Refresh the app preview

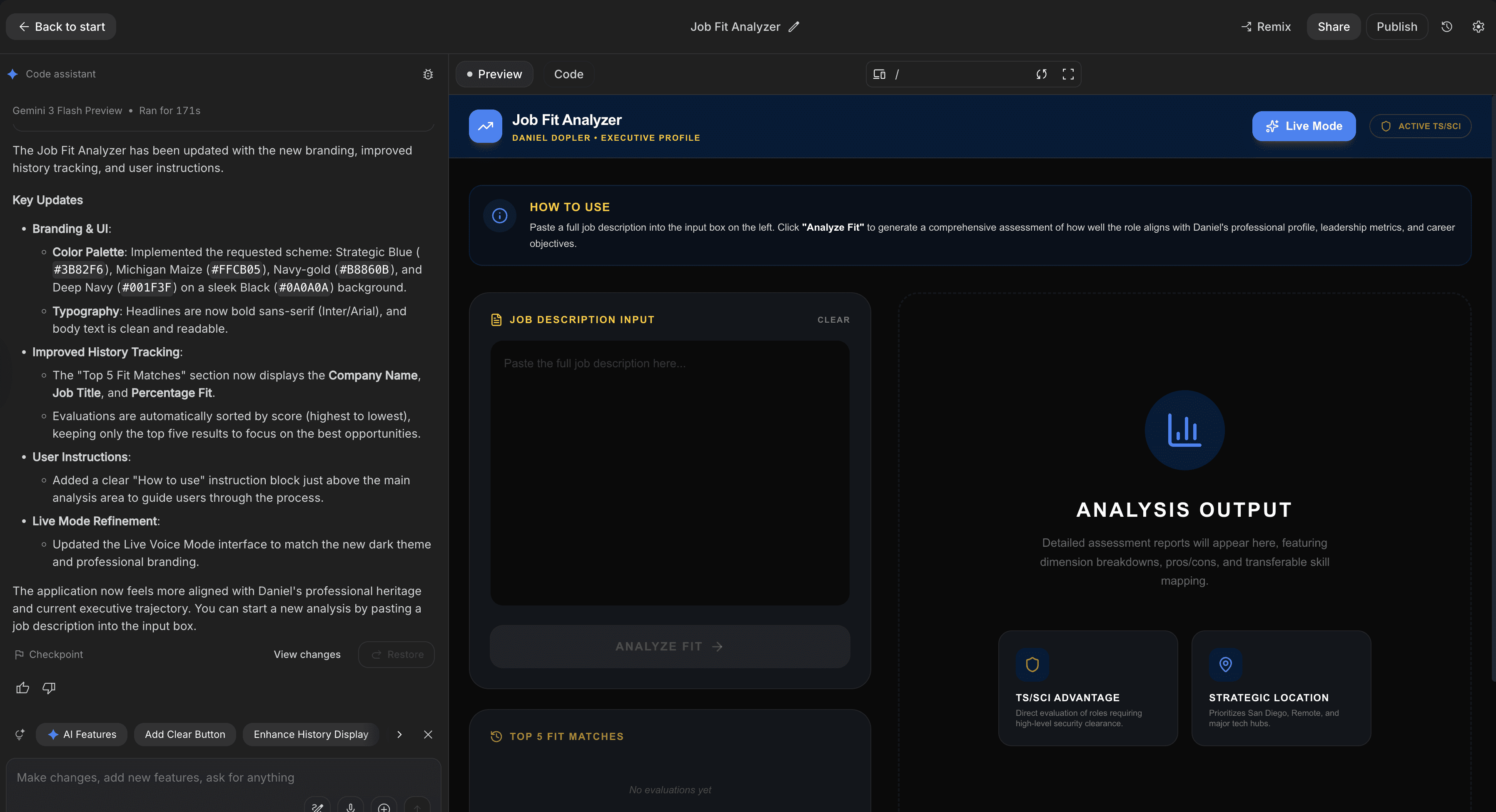[1041, 74]
